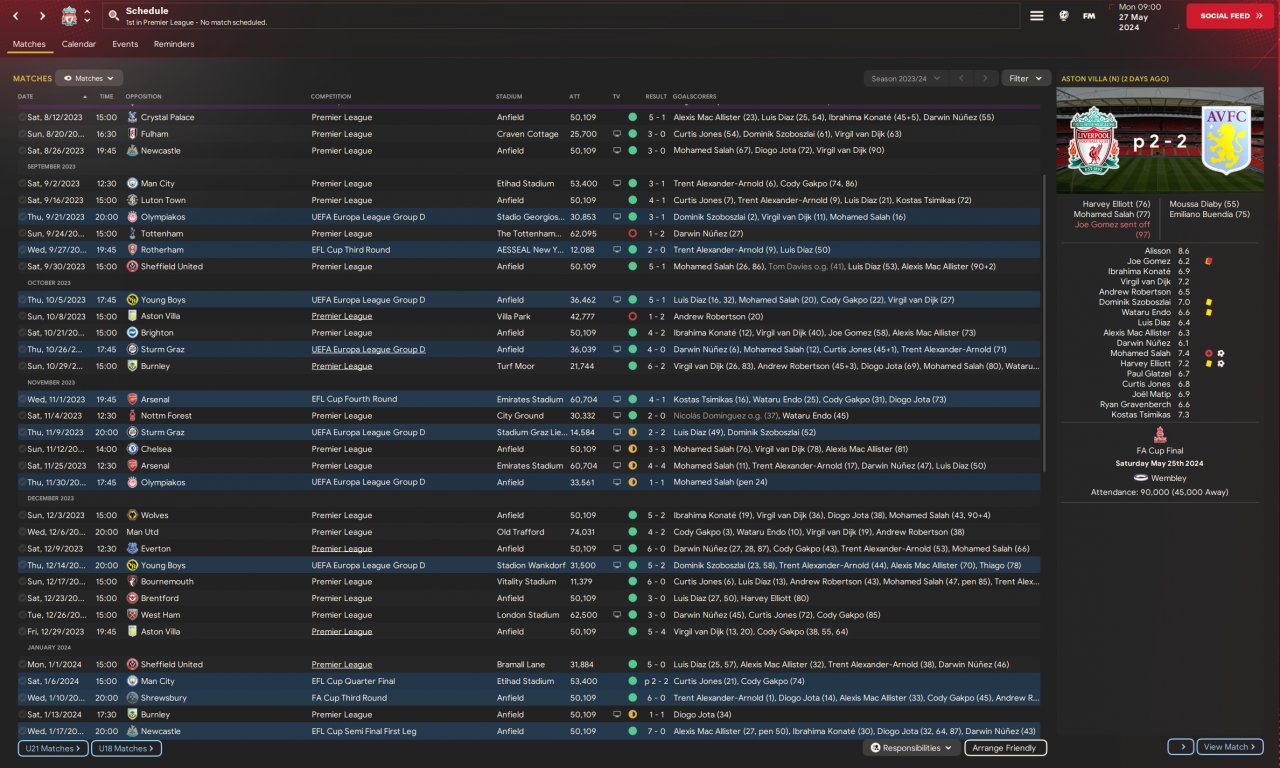The image size is (1280, 768).
Task: Switch to the Events tab
Action: 125,44
